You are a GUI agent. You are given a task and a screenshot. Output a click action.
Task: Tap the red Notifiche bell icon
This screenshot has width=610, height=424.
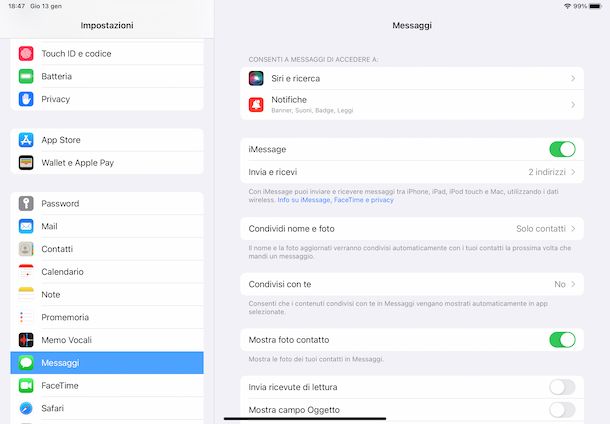[x=256, y=104]
